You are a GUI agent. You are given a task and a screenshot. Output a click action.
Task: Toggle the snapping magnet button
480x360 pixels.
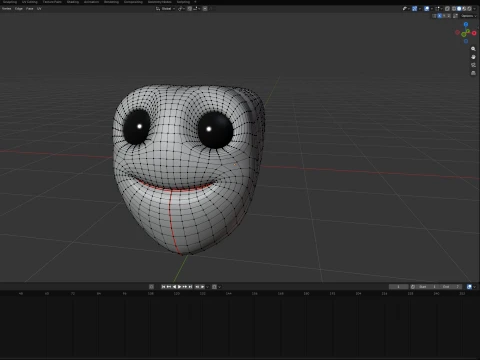click(x=189, y=9)
